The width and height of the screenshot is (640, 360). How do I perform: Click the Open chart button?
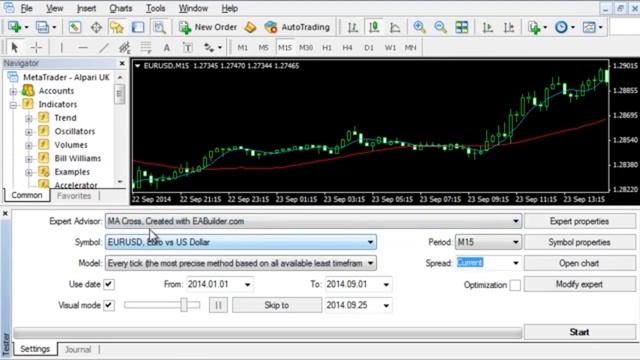(579, 263)
